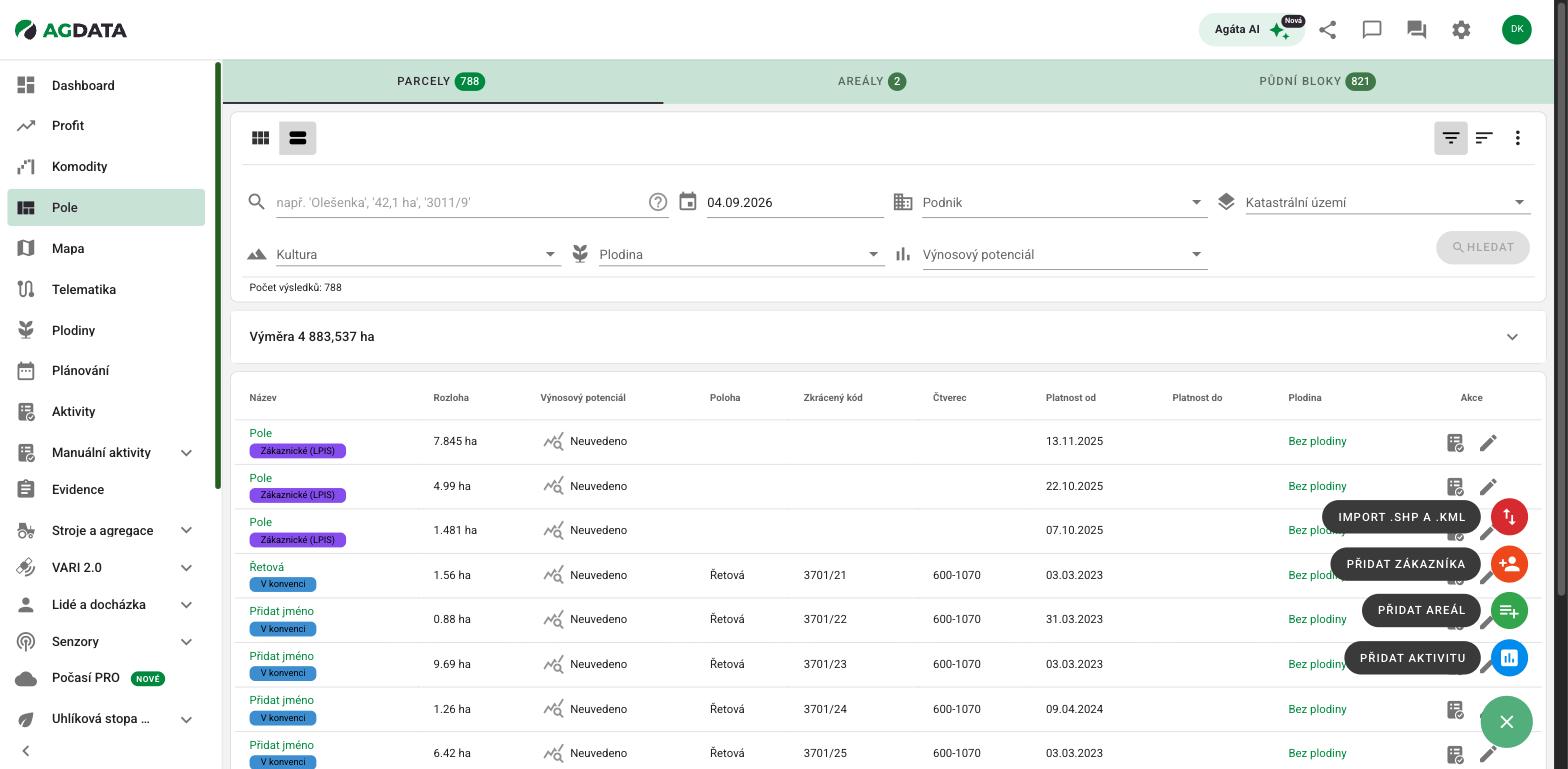Open the settings gear icon
1568x769 pixels.
pyautogui.click(x=1461, y=30)
